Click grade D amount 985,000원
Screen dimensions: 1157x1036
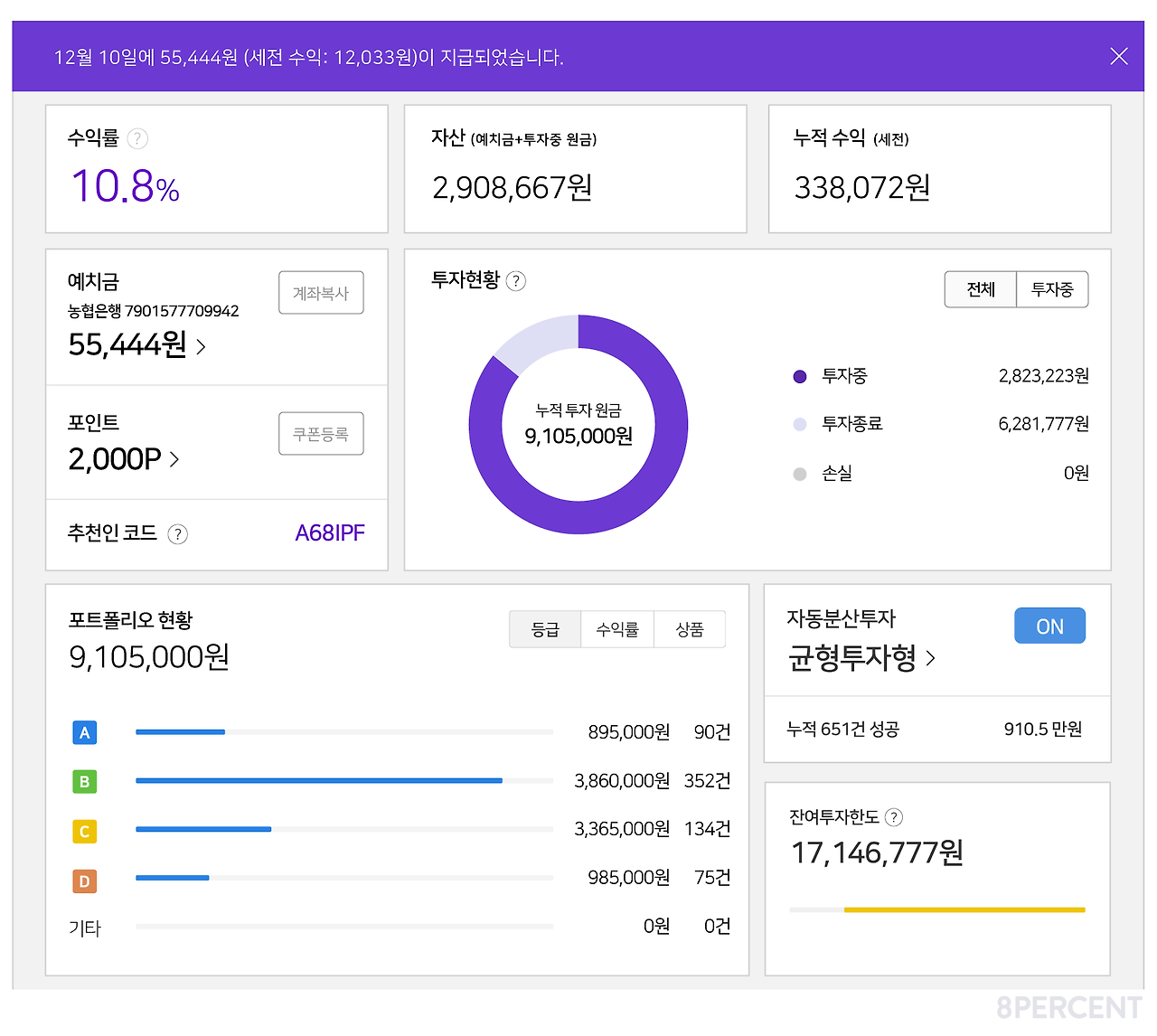click(x=629, y=878)
